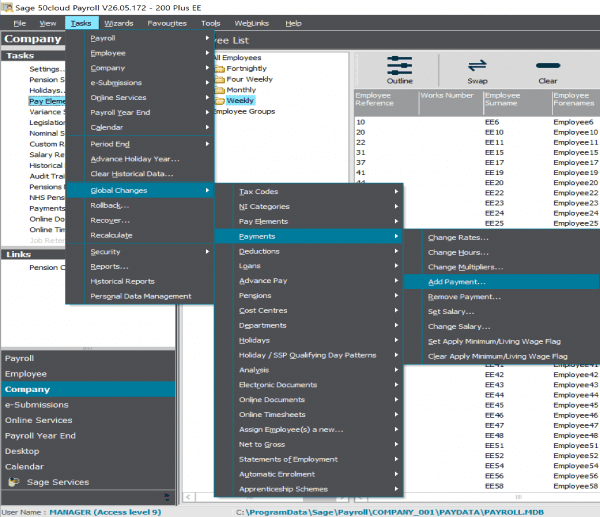
Task: Open the Sage Services icon item
Action: (x=14, y=481)
